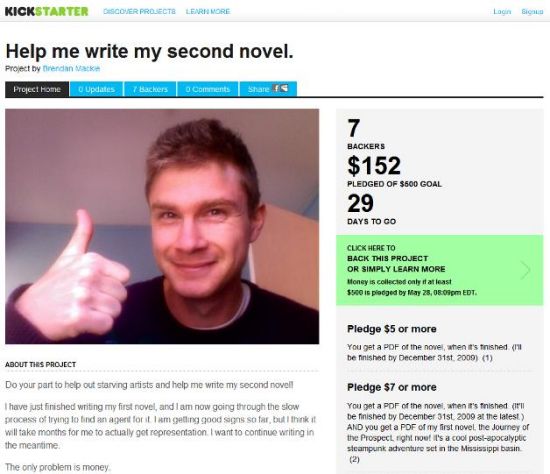550x474 pixels.
Task: Click the thumbs-up project photo
Action: (162, 226)
